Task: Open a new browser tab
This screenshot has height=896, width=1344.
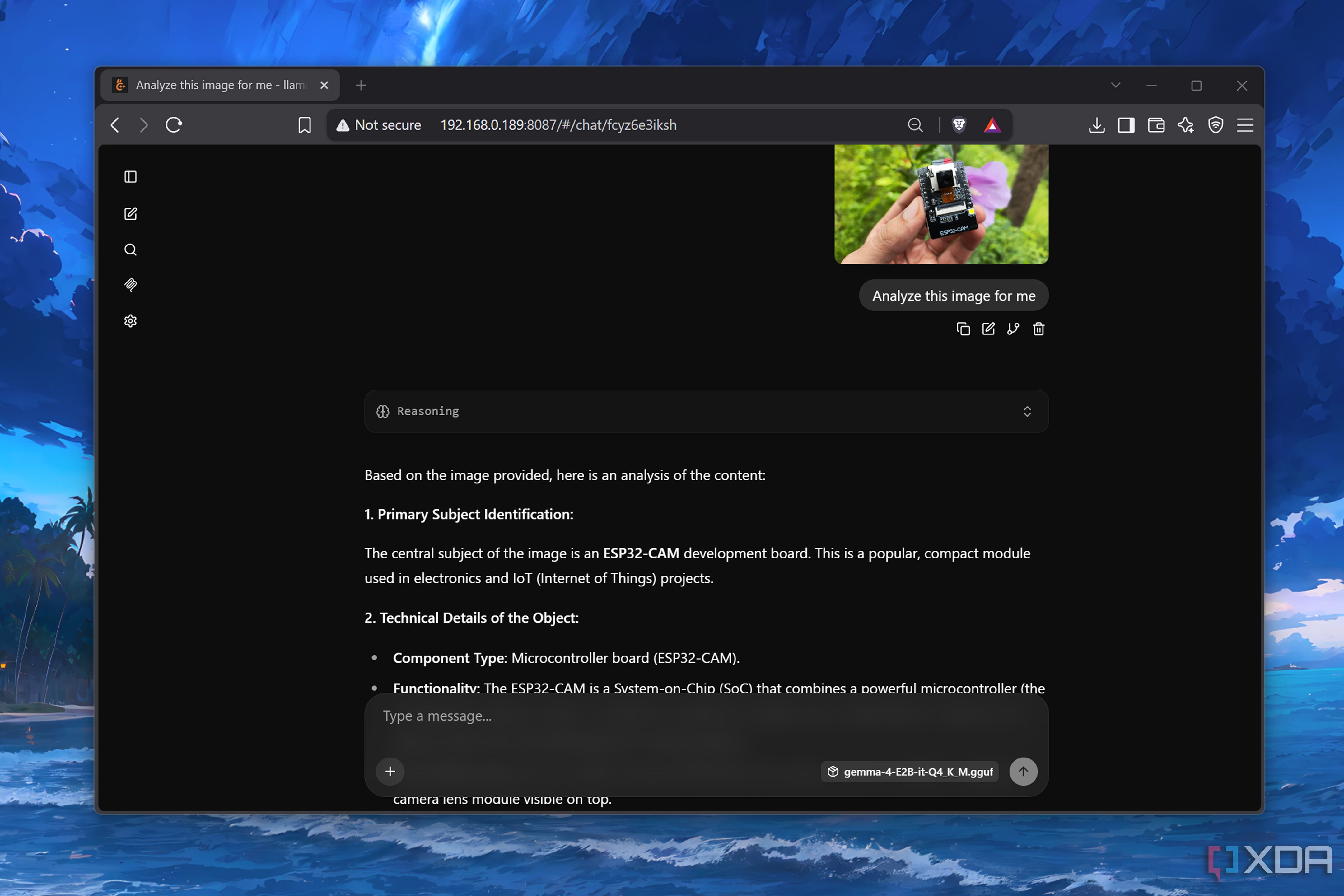Action: (x=361, y=85)
